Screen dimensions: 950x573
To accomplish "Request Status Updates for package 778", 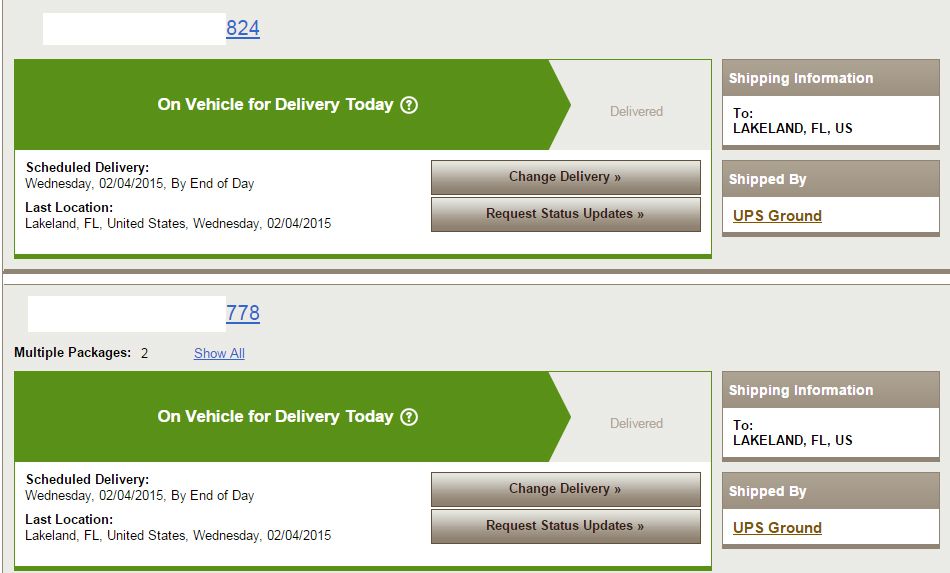I will [566, 526].
